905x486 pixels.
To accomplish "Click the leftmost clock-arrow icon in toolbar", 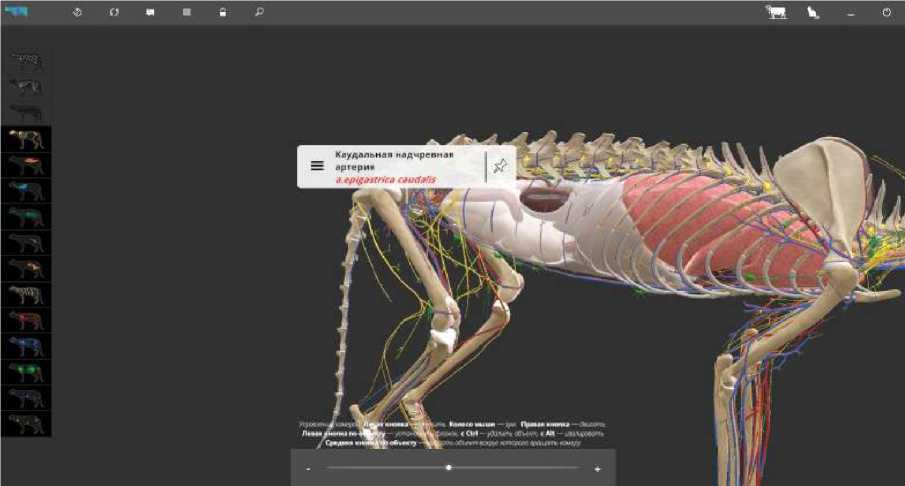I will tap(78, 13).
